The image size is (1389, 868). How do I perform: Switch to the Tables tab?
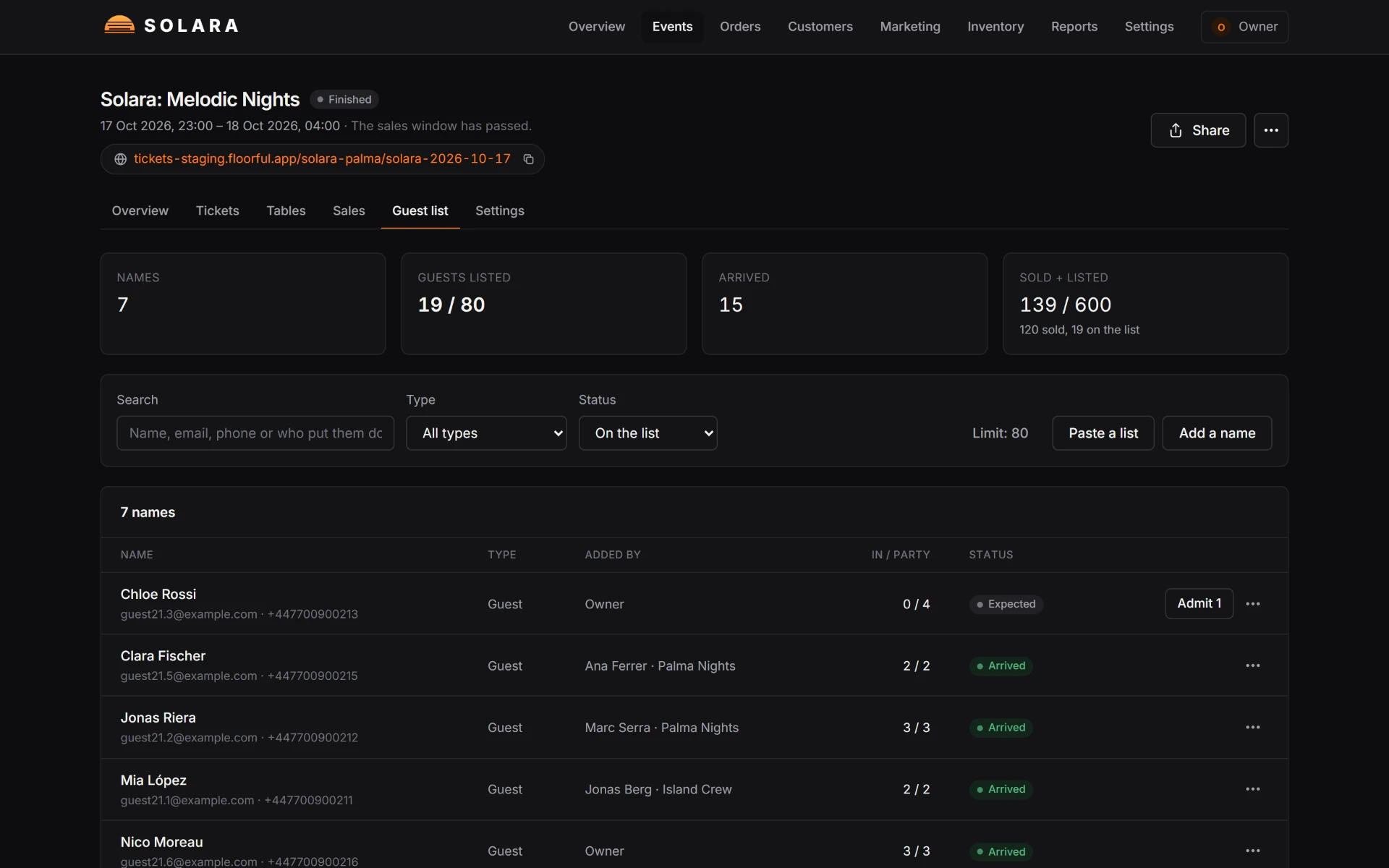(x=286, y=210)
